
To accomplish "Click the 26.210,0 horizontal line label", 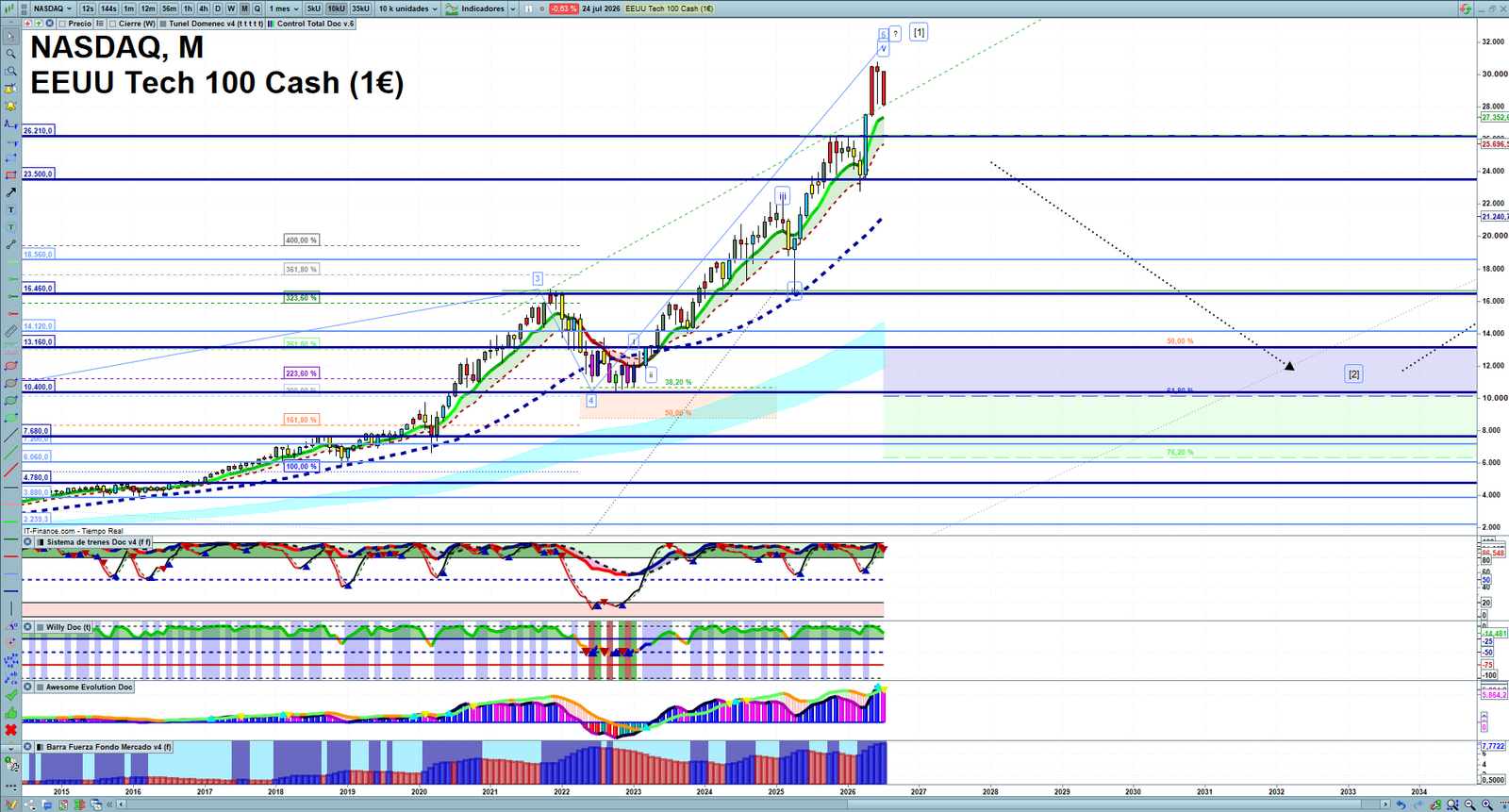I will [x=38, y=131].
